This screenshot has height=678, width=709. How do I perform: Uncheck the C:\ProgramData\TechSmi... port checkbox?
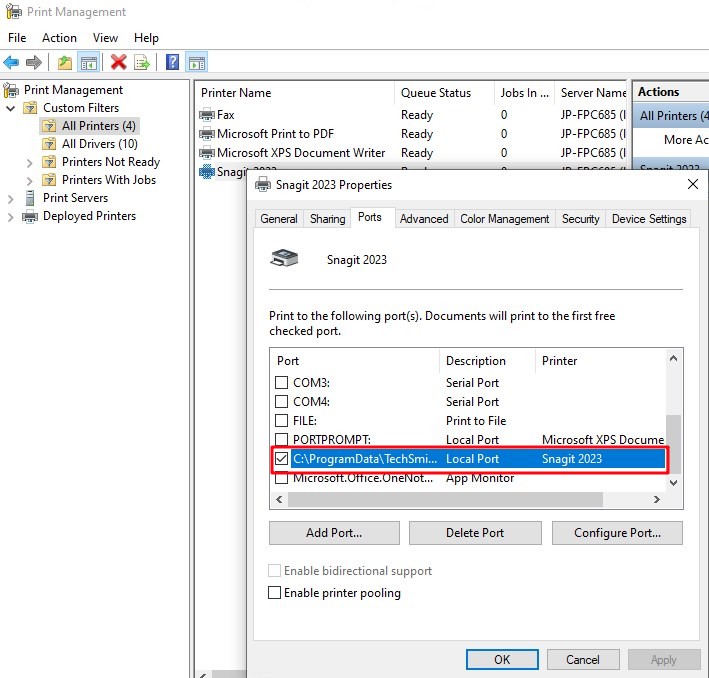281,459
